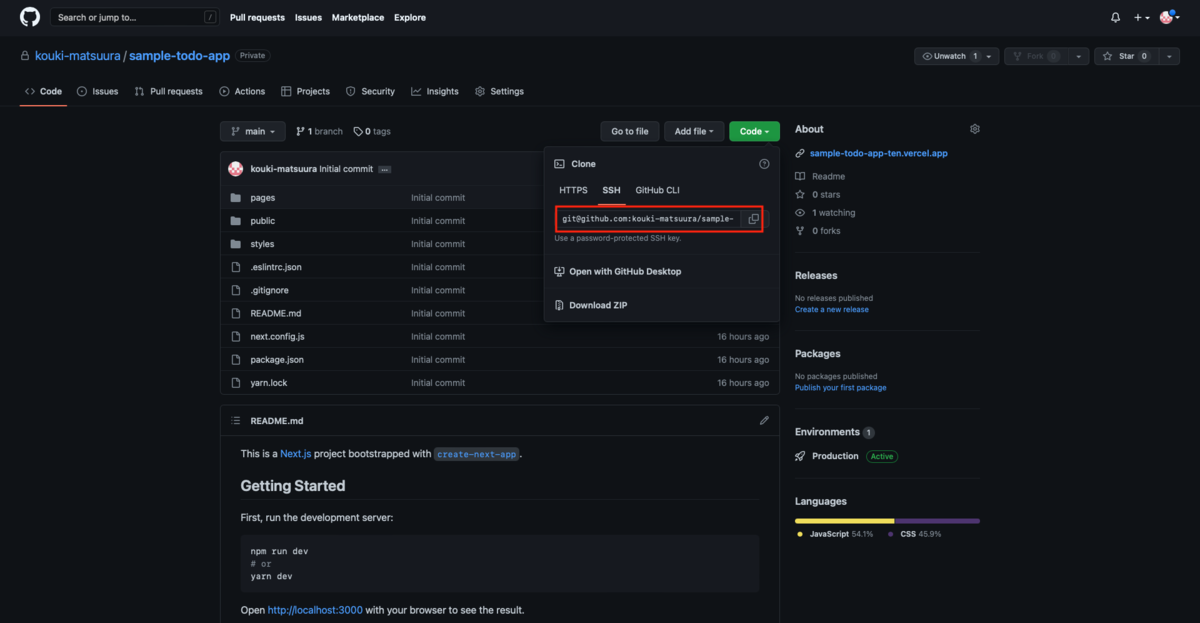Open sample-todo-app-ten.vercel.app link

coord(879,154)
